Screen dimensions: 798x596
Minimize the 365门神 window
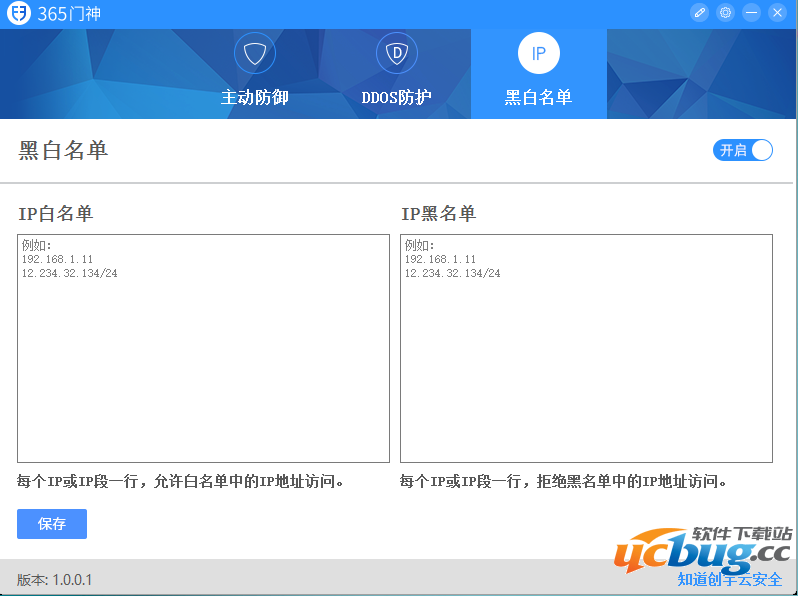[751, 13]
